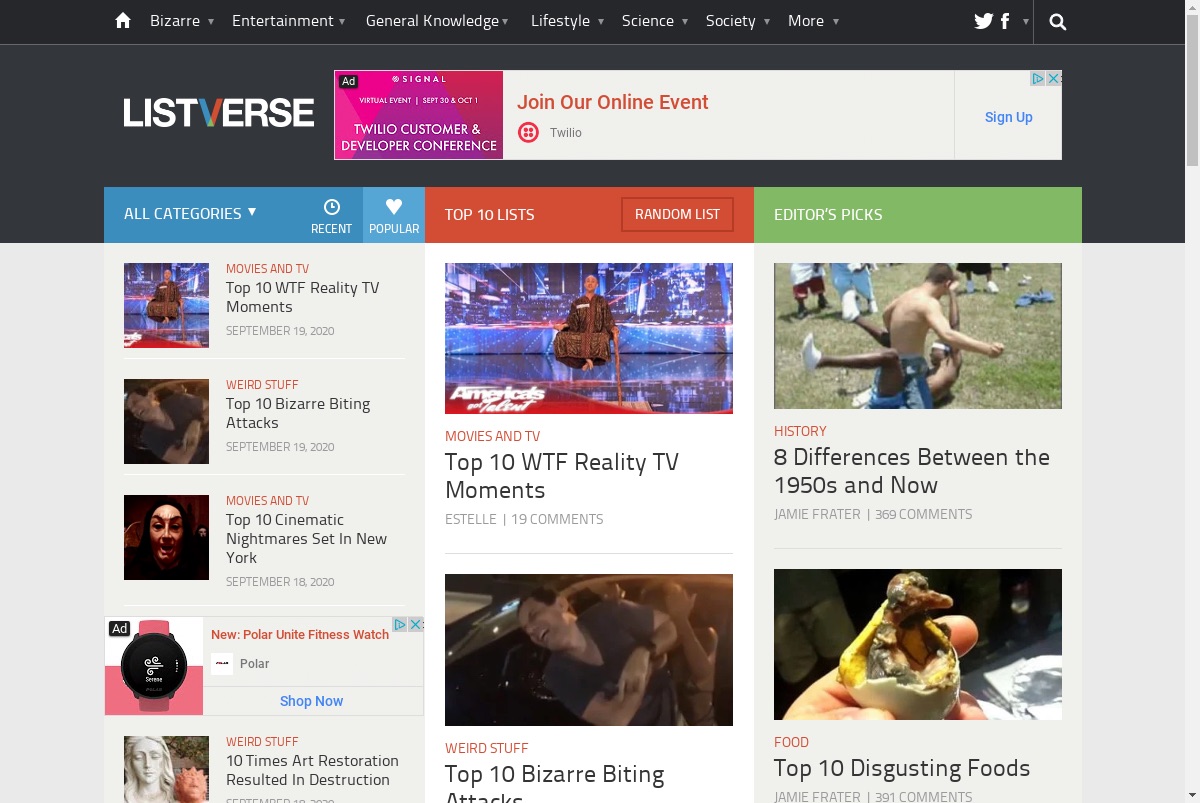The width and height of the screenshot is (1200, 803).
Task: Open AdChoices info on Twilio banner
Action: 1039,78
